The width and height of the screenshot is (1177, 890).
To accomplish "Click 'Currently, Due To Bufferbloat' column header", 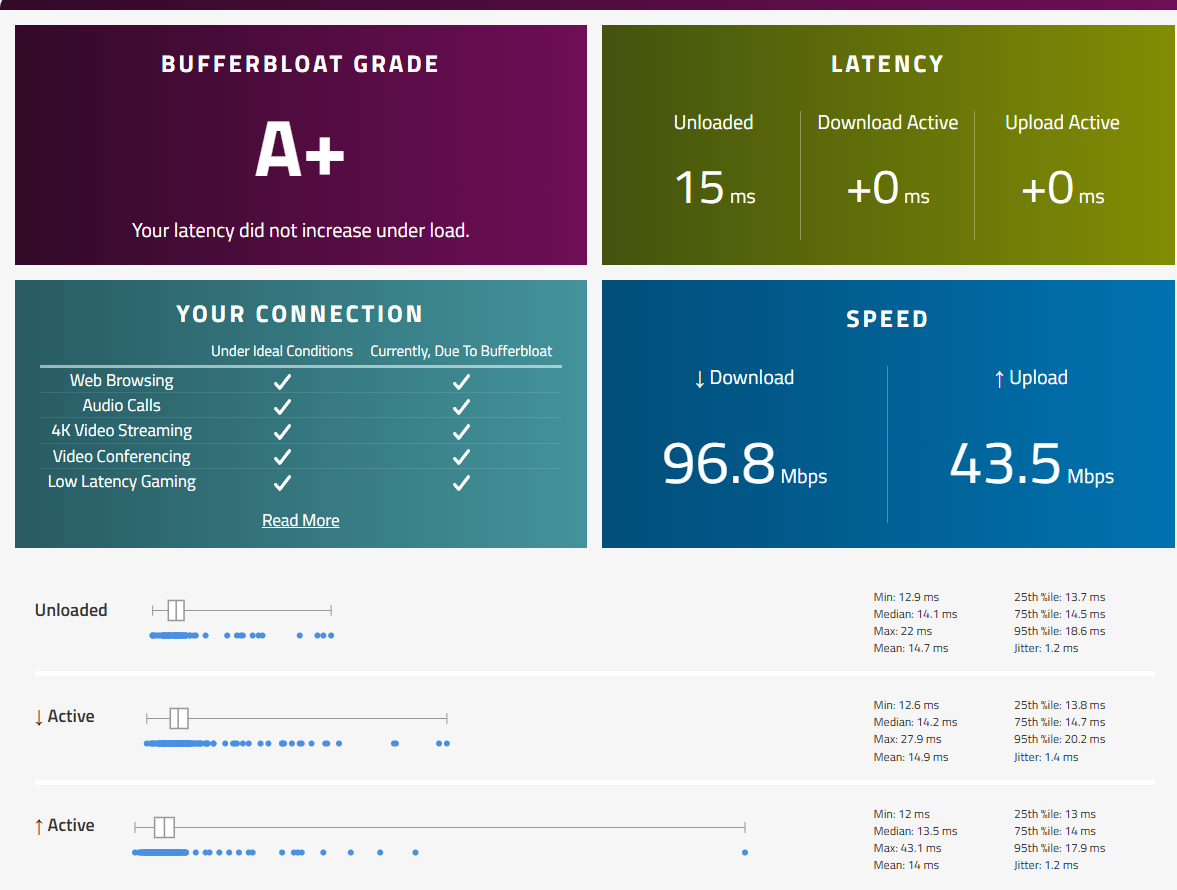I will coord(461,351).
